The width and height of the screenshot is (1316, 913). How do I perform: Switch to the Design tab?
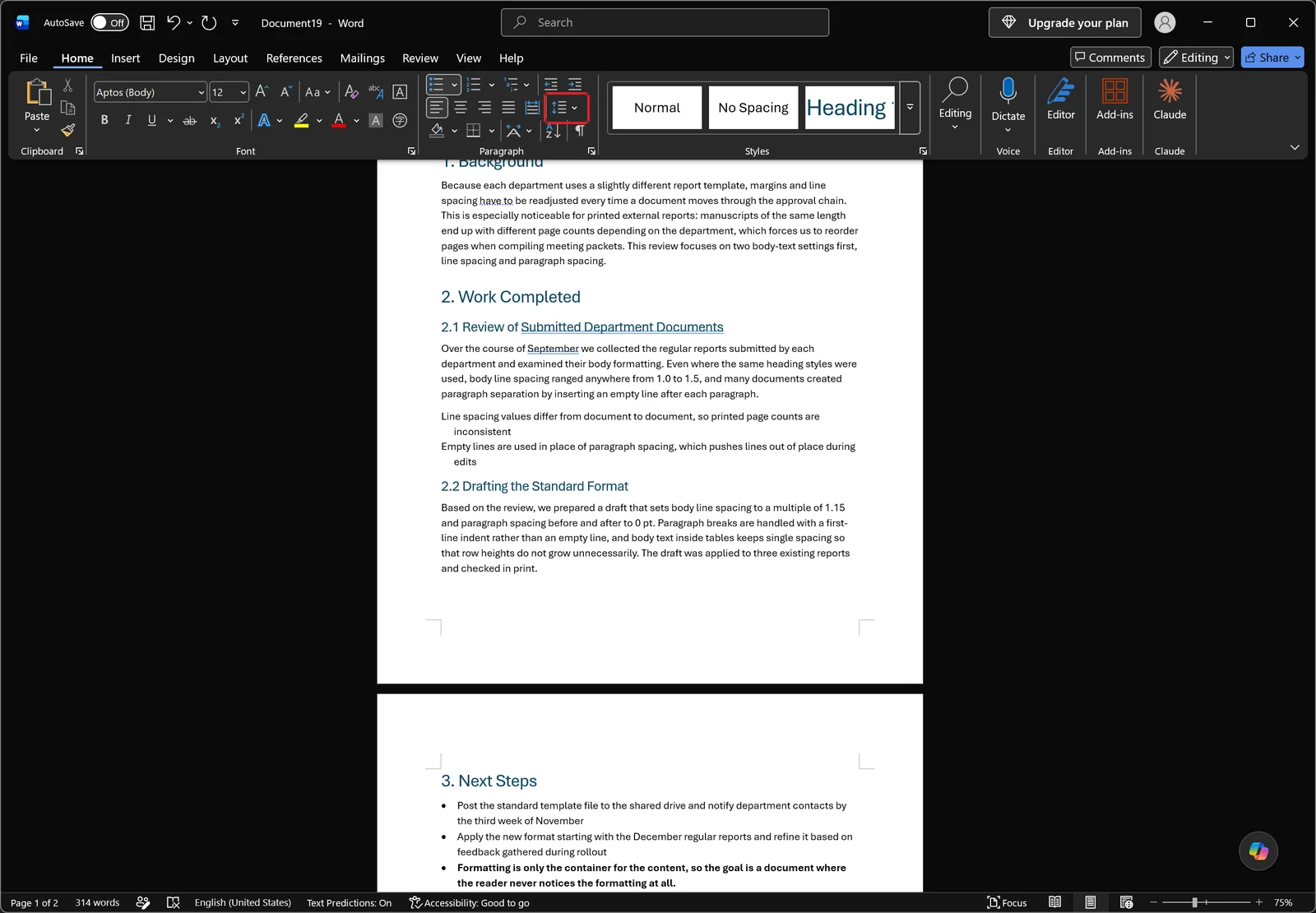[177, 58]
